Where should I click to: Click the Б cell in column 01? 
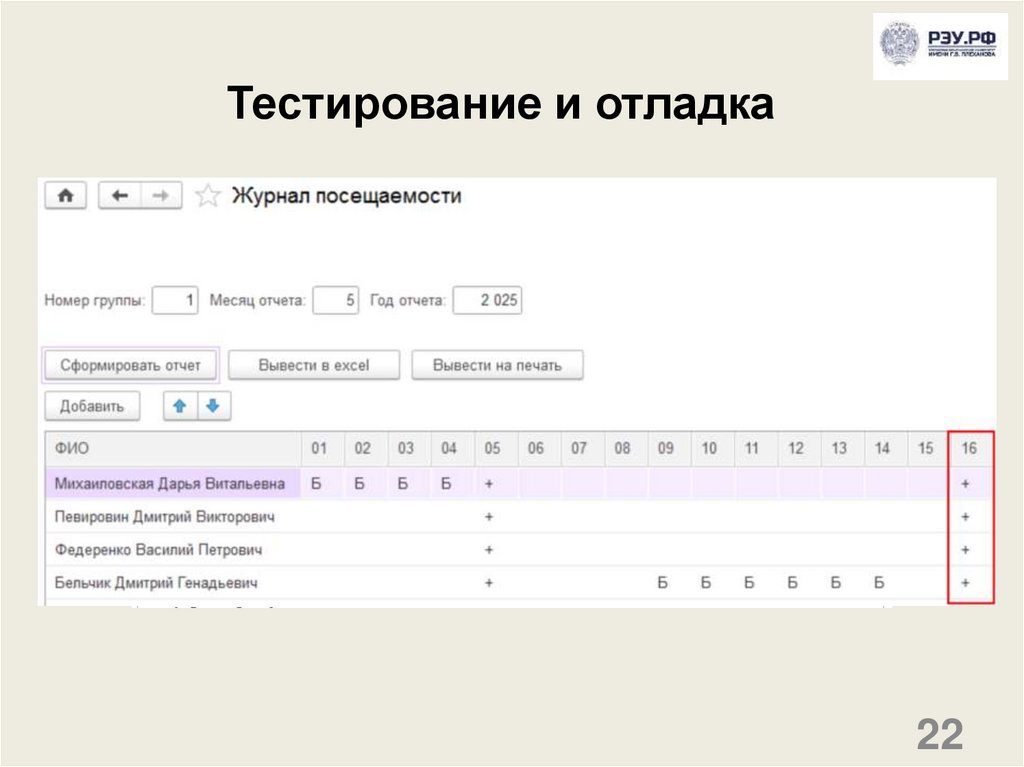pos(316,482)
